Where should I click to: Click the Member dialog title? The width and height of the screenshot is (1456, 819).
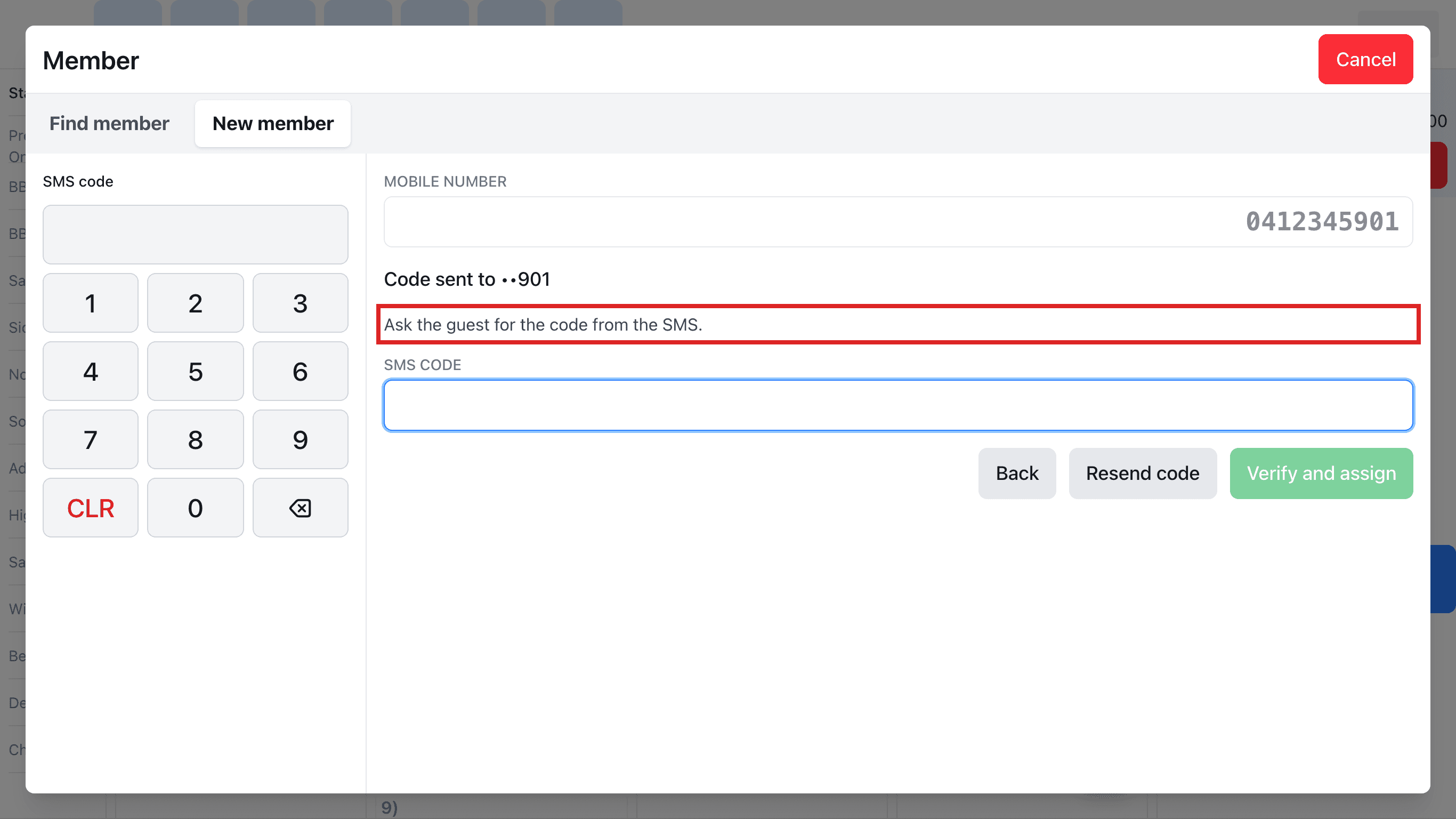[91, 61]
